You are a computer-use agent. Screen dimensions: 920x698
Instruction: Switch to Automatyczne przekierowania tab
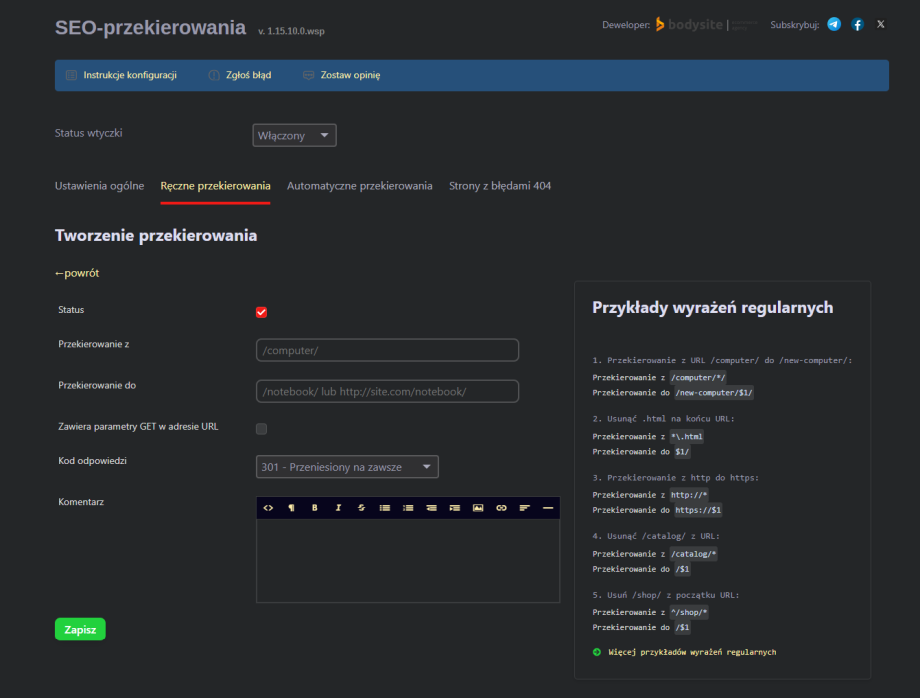(359, 186)
